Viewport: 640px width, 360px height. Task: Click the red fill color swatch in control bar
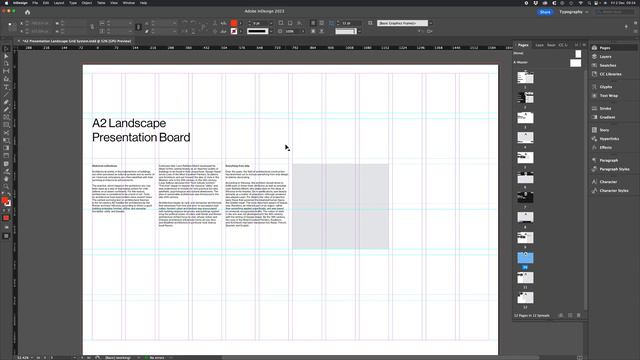[x=234, y=23]
